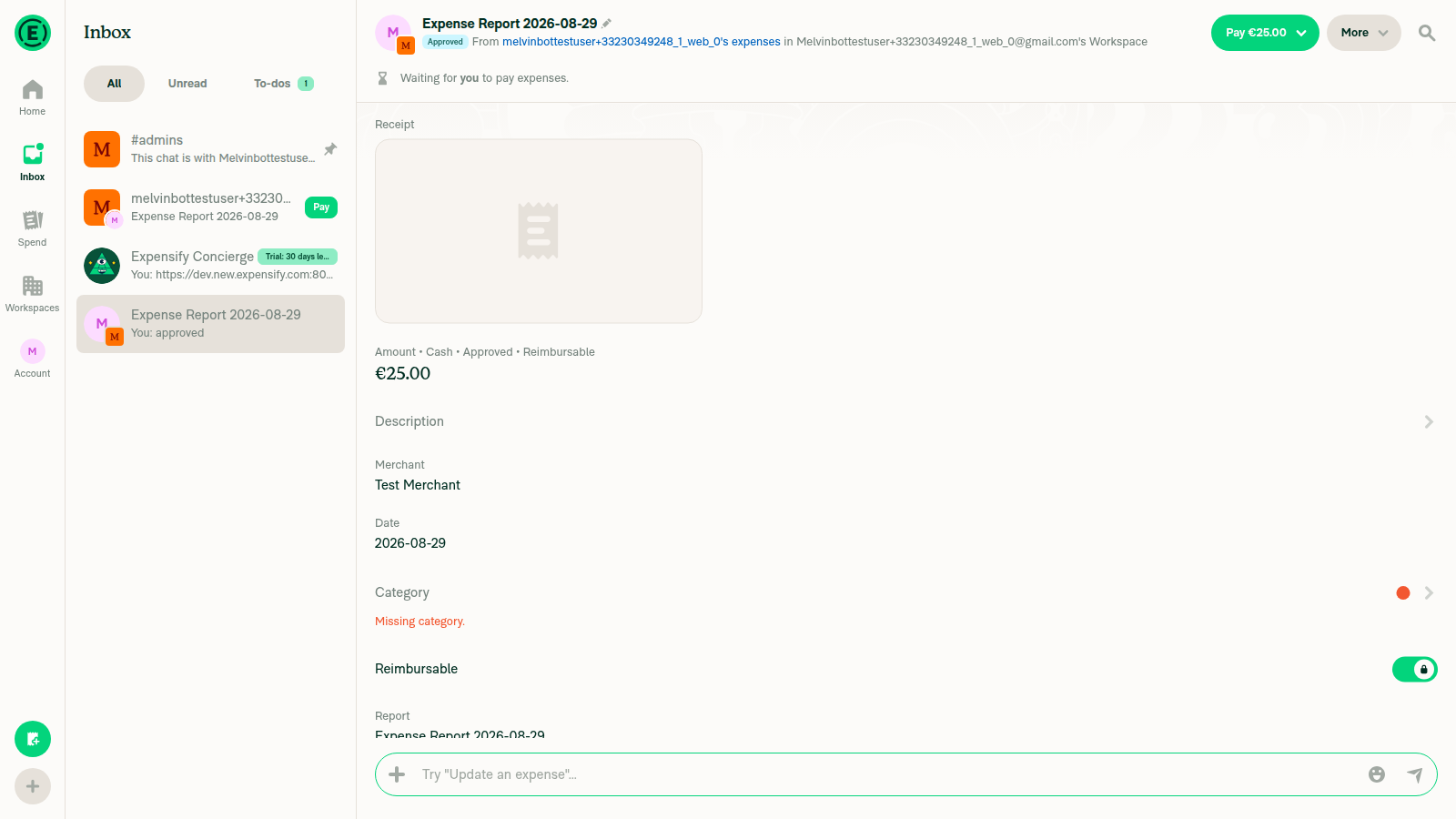
Task: Click the Approved status badge
Action: [445, 42]
